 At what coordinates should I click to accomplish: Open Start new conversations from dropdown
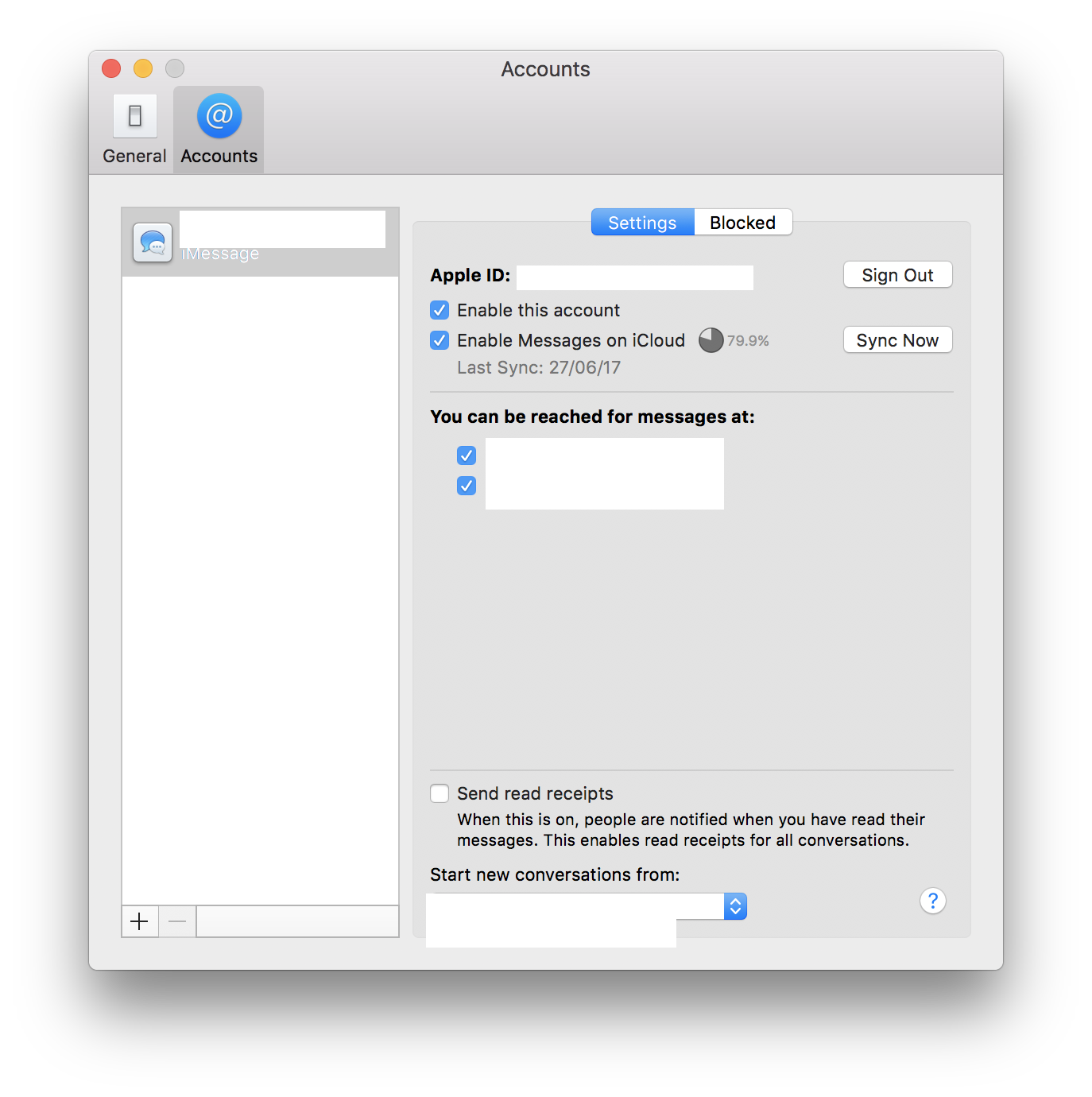click(x=587, y=906)
